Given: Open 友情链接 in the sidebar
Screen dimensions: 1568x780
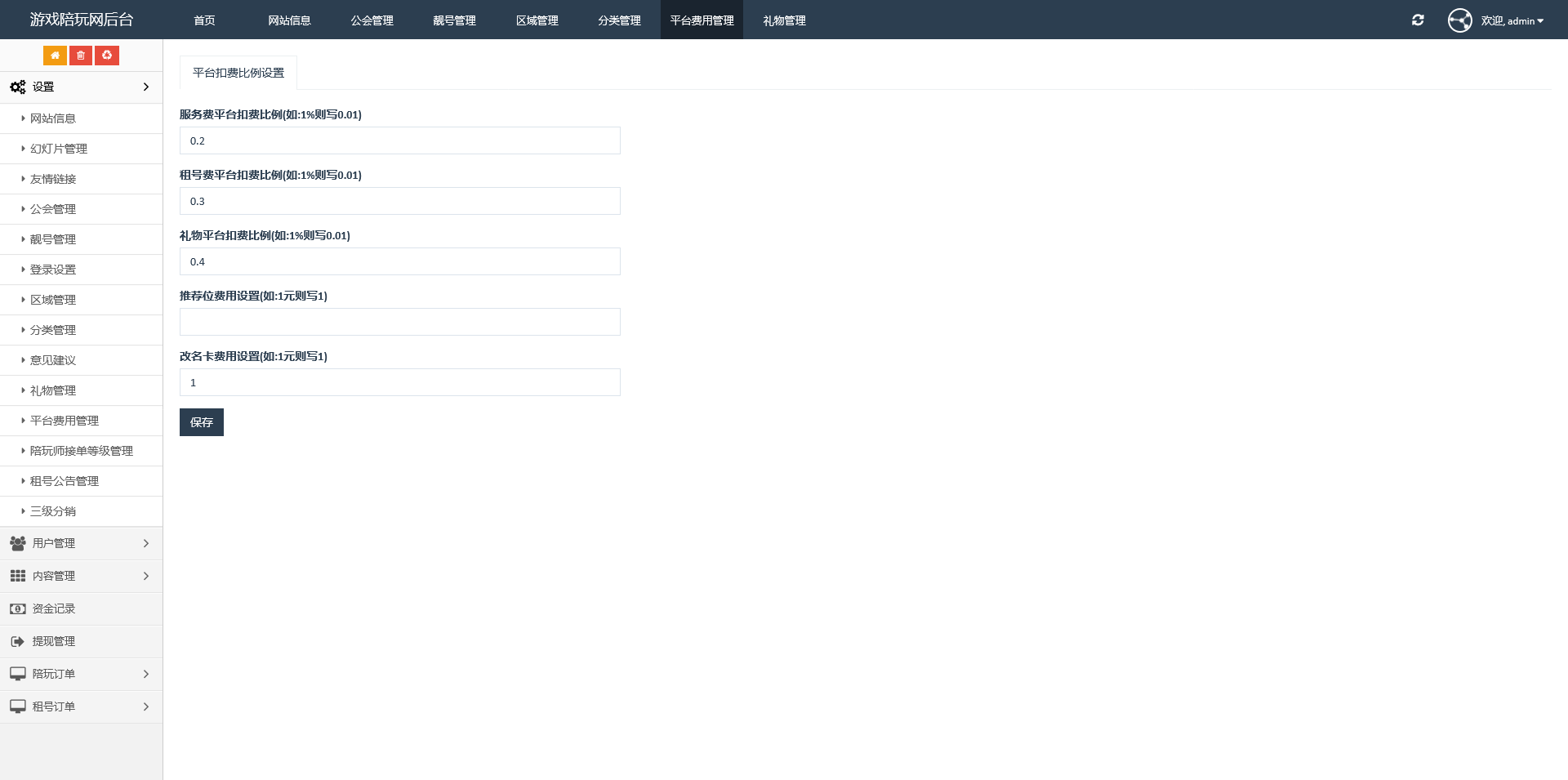Looking at the screenshot, I should tap(82, 179).
